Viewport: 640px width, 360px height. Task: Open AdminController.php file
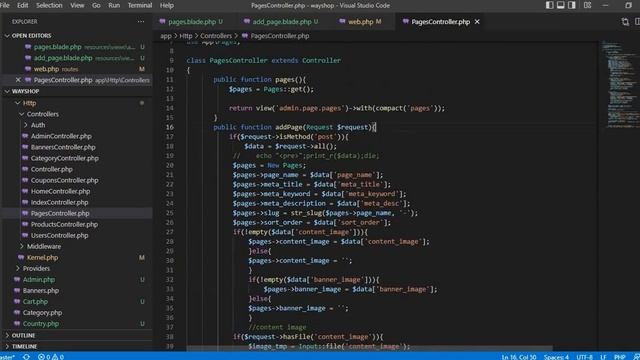click(77, 136)
